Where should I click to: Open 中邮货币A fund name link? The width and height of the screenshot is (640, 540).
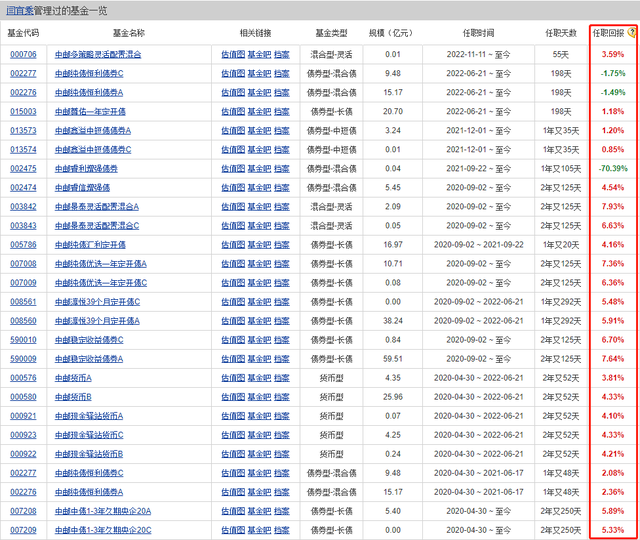(x=73, y=378)
